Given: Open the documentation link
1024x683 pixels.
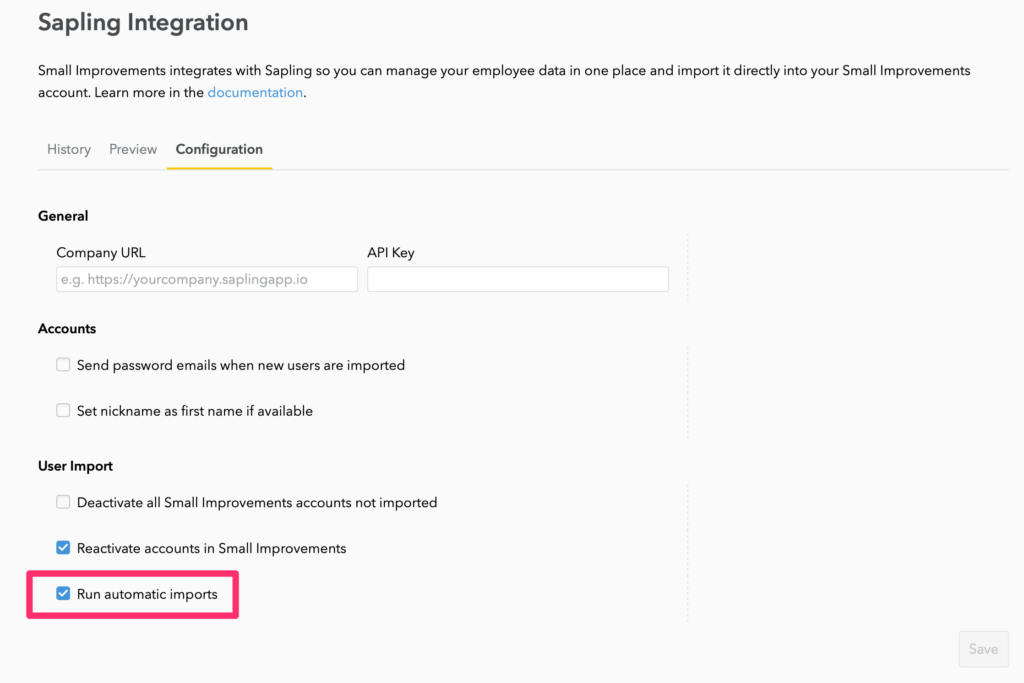Looking at the screenshot, I should coord(255,92).
